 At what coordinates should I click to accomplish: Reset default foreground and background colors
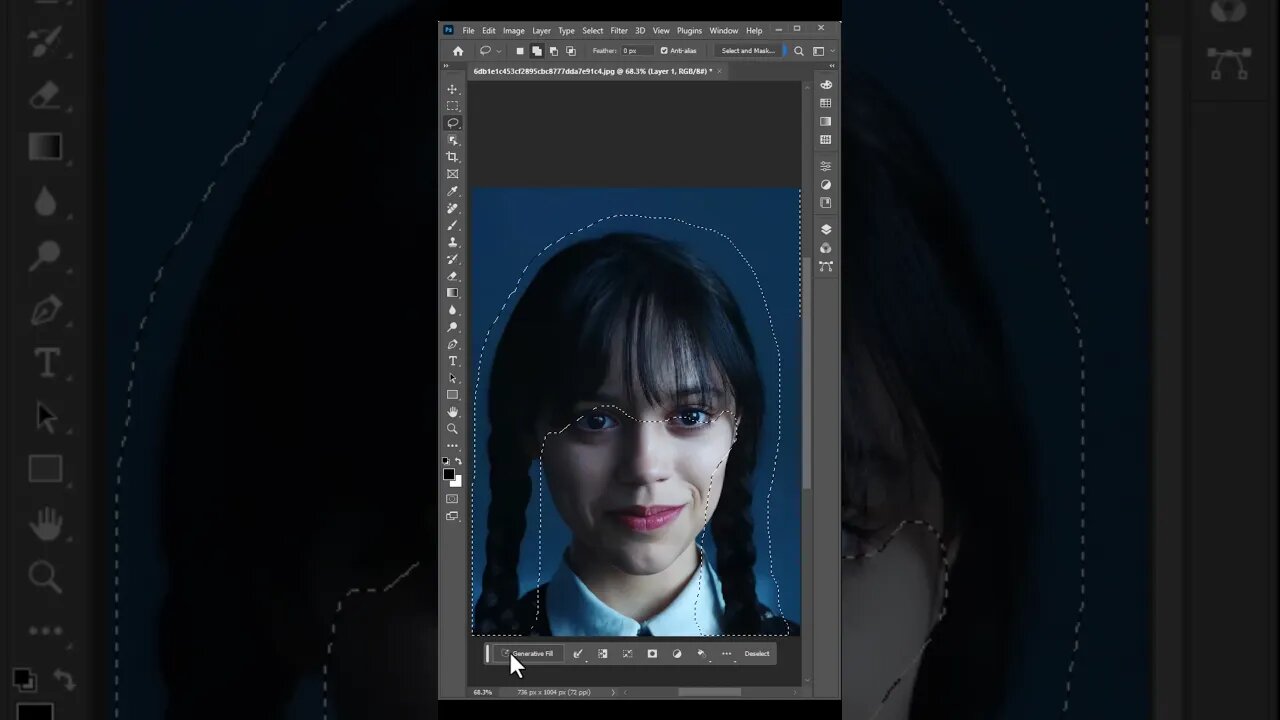[447, 461]
